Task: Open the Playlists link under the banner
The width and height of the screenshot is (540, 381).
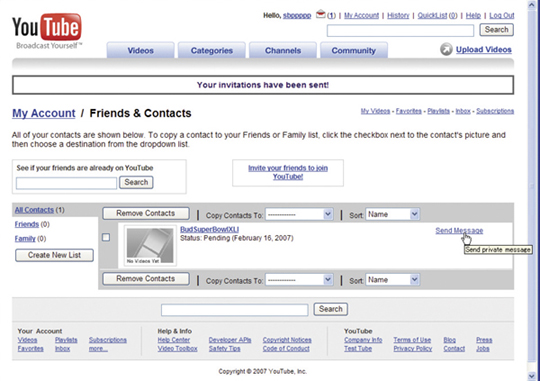Action: point(438,111)
